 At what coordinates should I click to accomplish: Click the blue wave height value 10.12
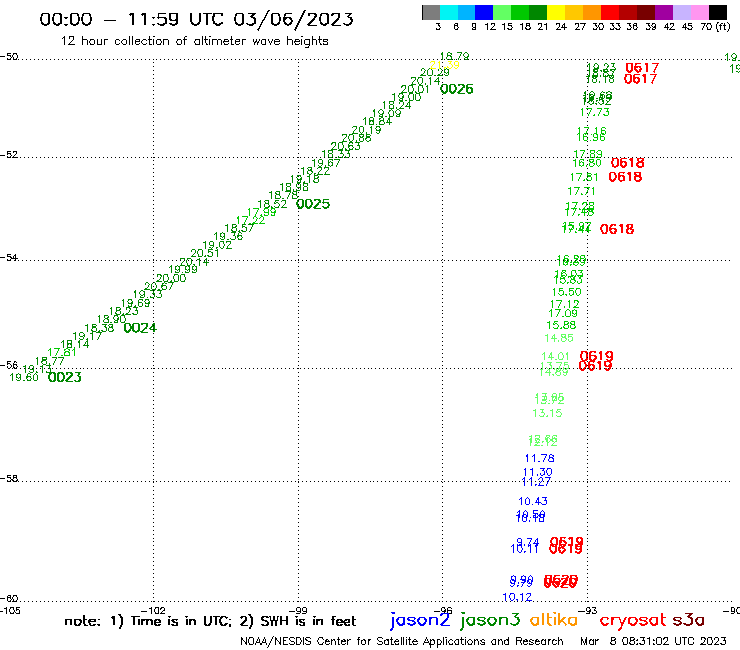click(x=517, y=597)
